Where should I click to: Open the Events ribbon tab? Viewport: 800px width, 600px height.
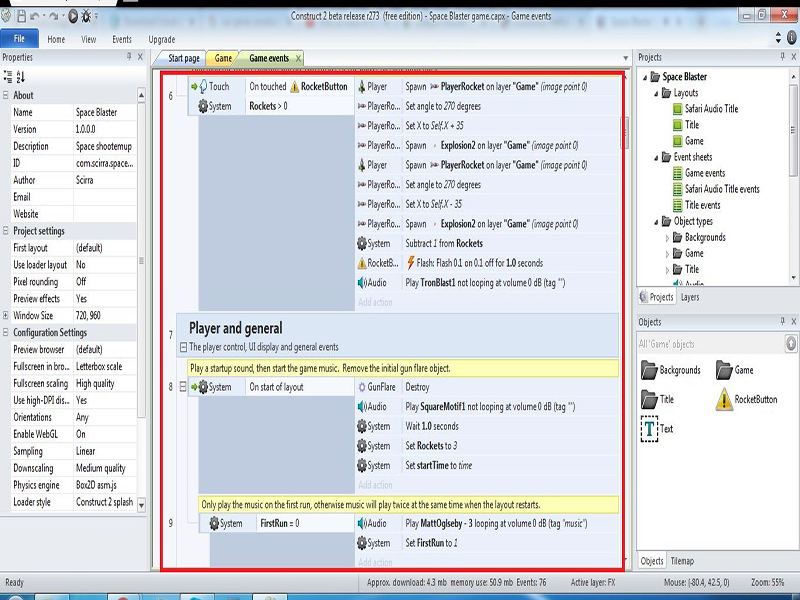click(122, 39)
